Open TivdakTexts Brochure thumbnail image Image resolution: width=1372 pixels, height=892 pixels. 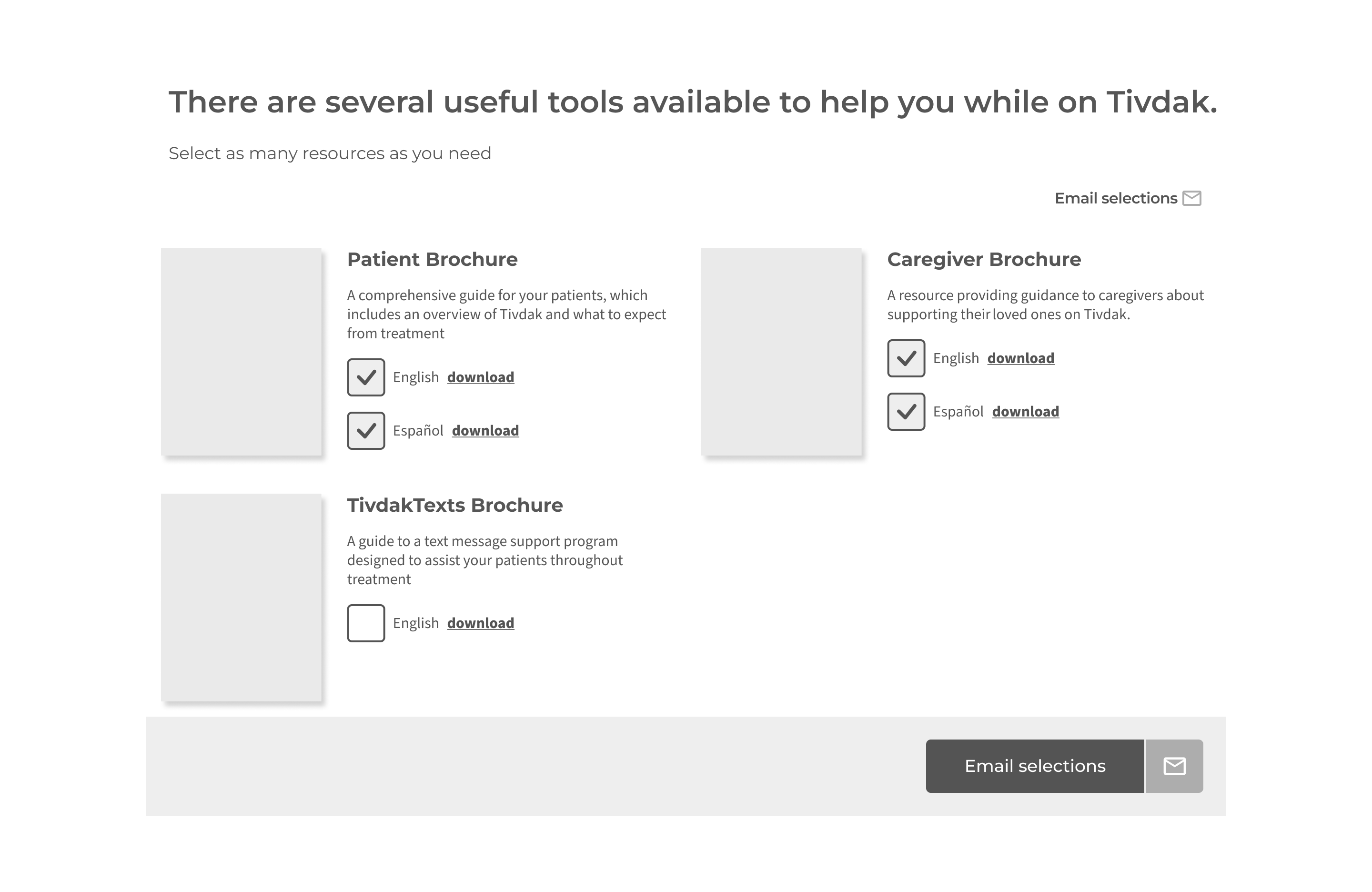click(x=241, y=598)
